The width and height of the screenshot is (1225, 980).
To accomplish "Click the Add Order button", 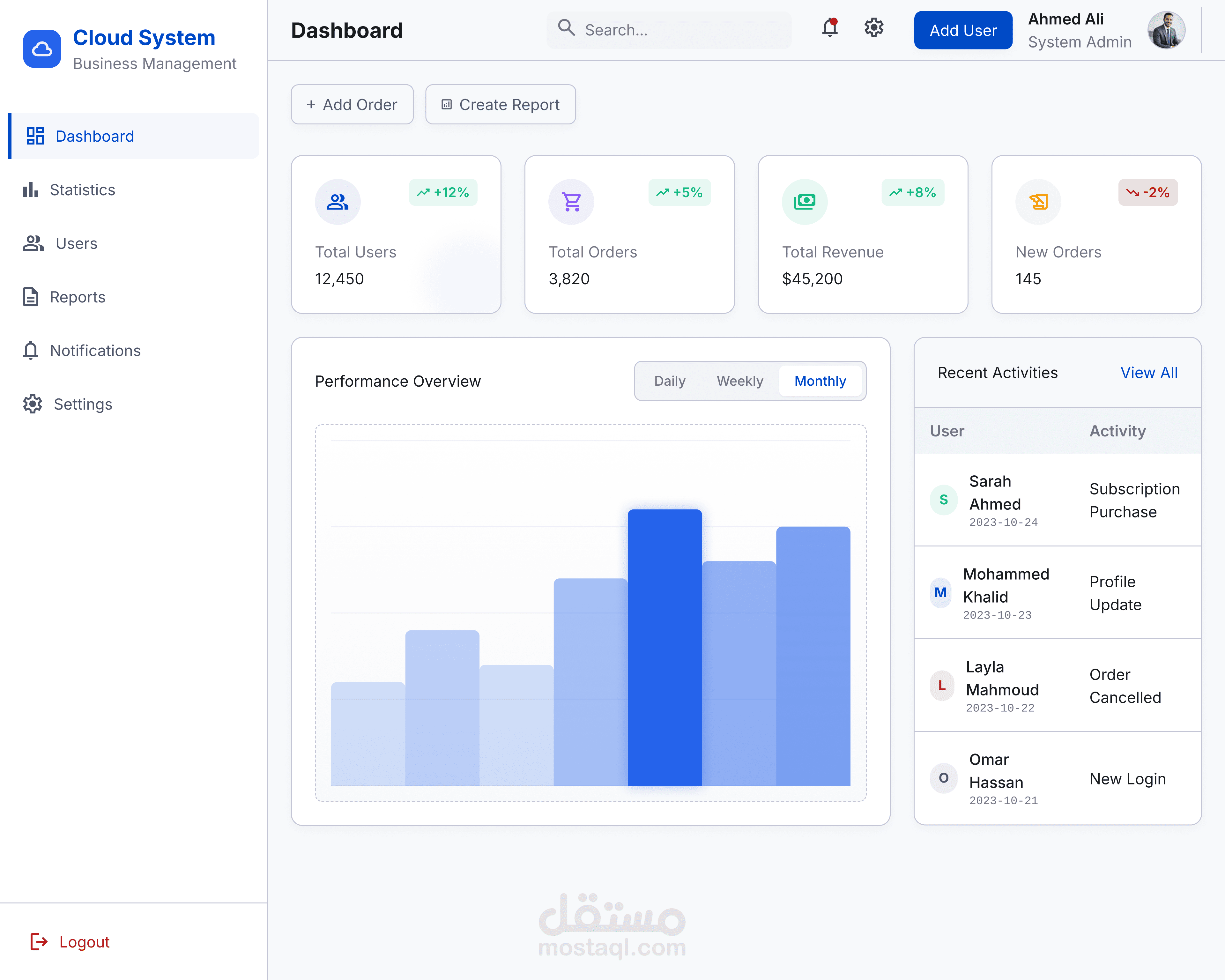I will (352, 105).
